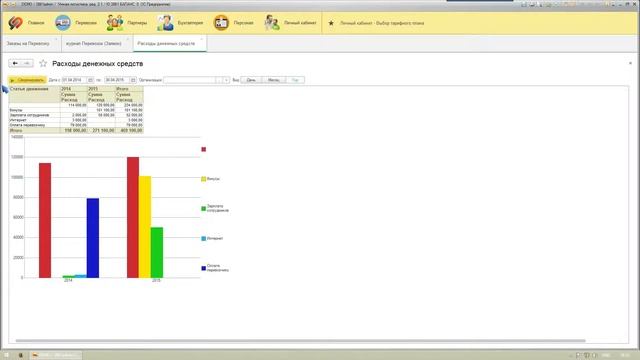Select the 2014 column header
This screenshot has height=360, width=640.
tap(74, 89)
